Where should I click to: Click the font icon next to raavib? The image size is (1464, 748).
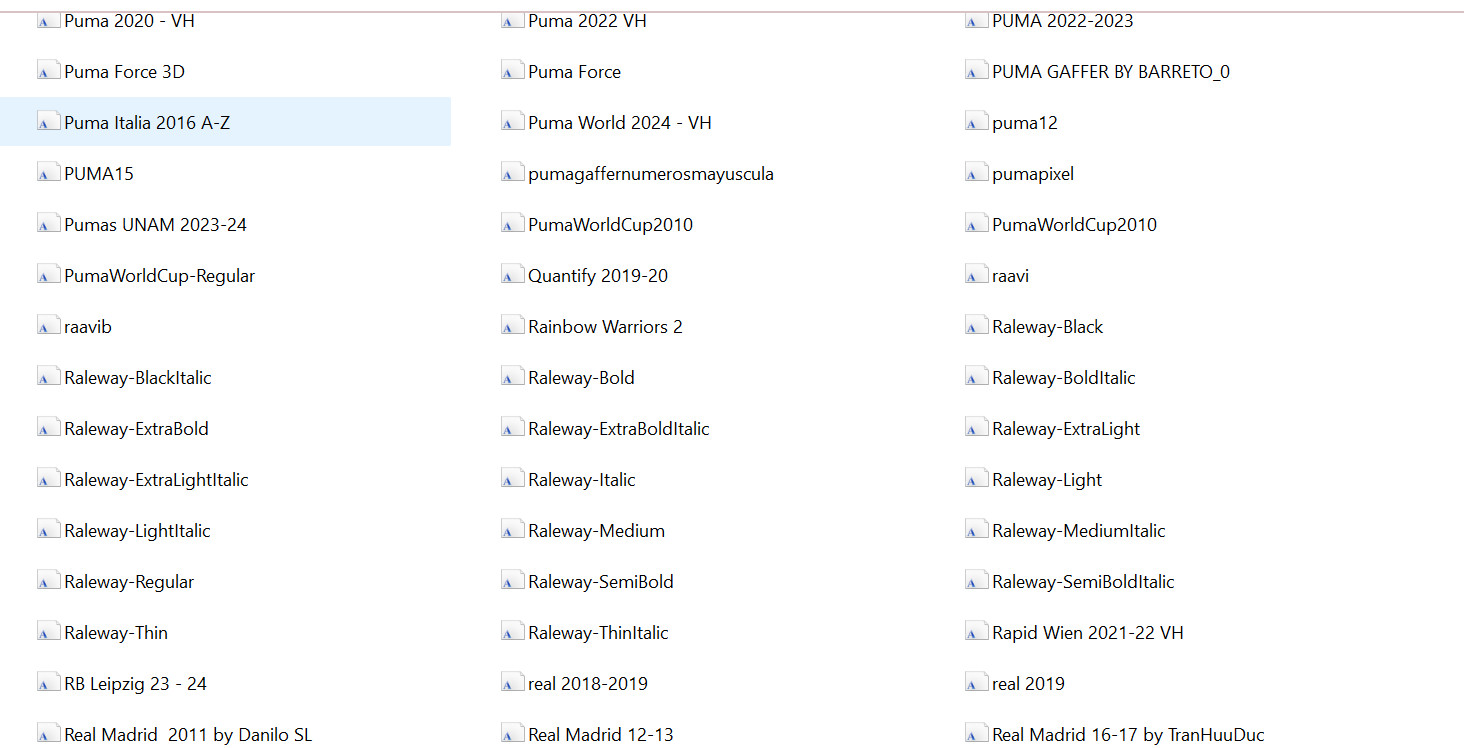pos(48,326)
